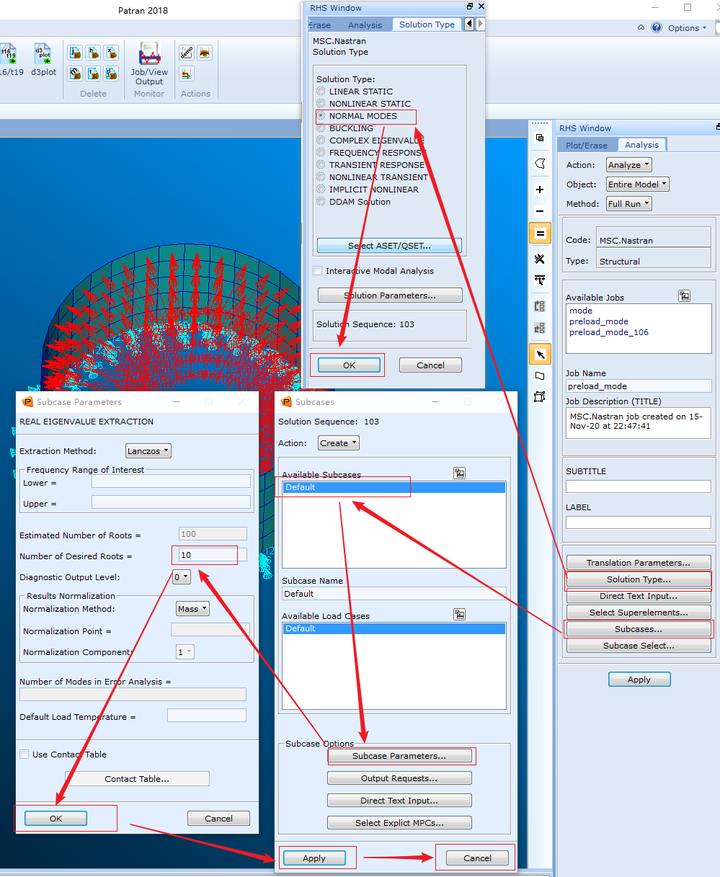Enable Interactive Modal Analysis checkbox
Image resolution: width=720 pixels, height=877 pixels.
pyautogui.click(x=318, y=271)
